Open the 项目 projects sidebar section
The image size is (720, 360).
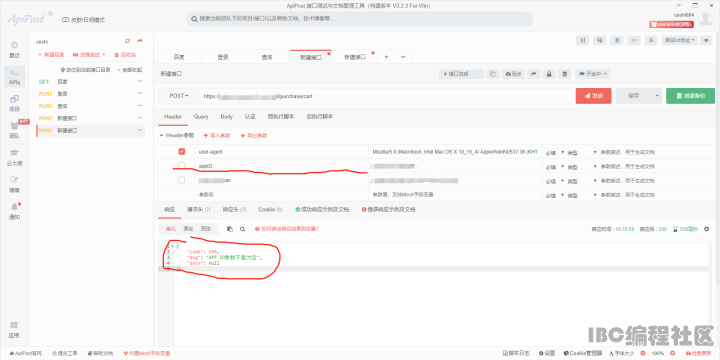click(14, 103)
